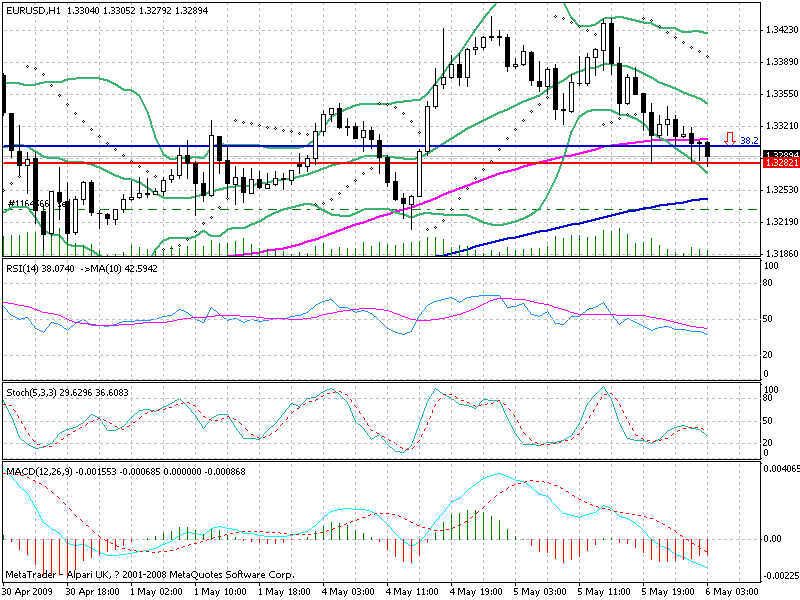Click the 1.33210 price axis label
This screenshot has width=800, height=600.
(782, 126)
